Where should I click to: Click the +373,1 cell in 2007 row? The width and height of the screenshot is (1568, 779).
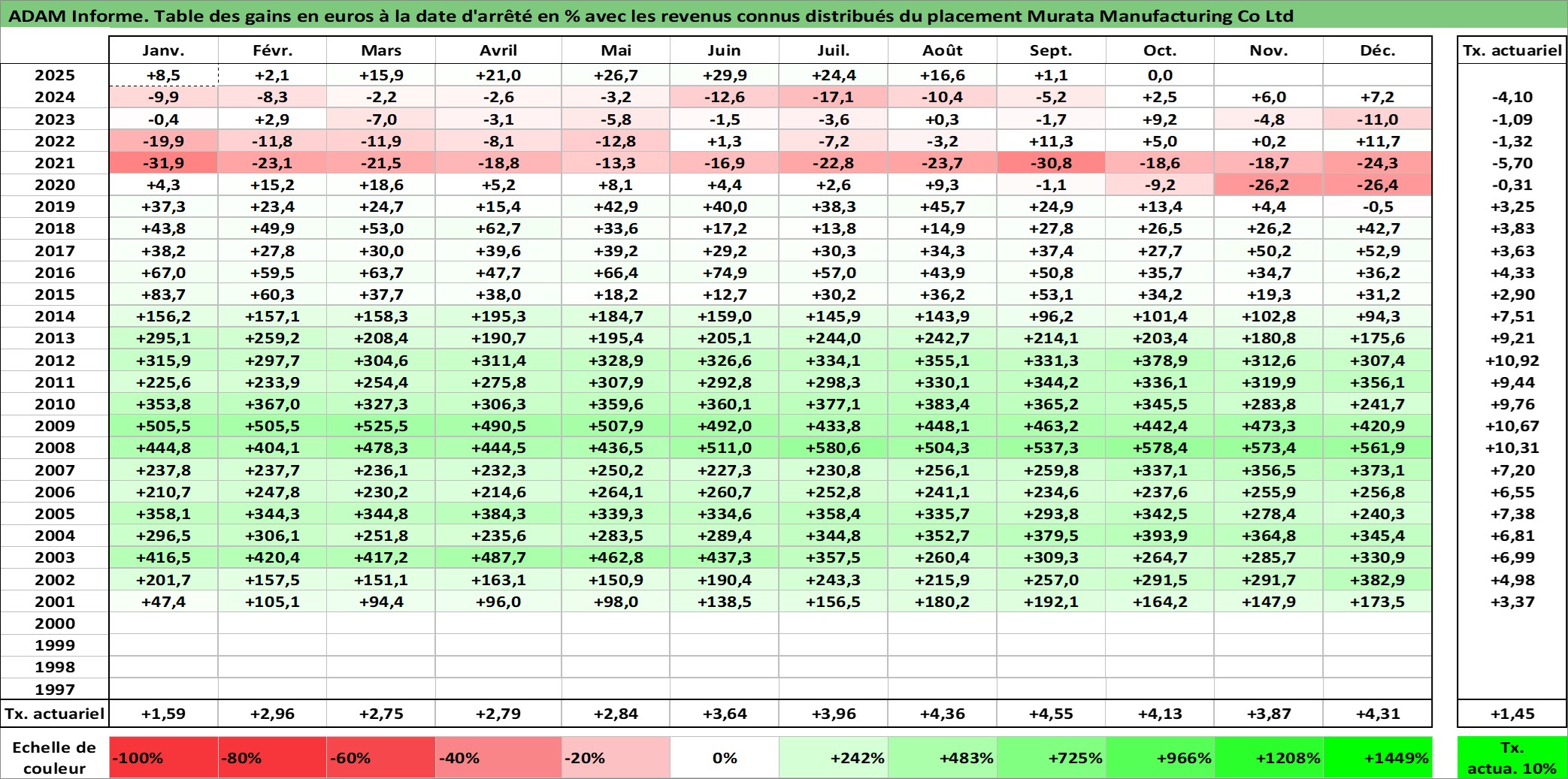pos(1378,470)
